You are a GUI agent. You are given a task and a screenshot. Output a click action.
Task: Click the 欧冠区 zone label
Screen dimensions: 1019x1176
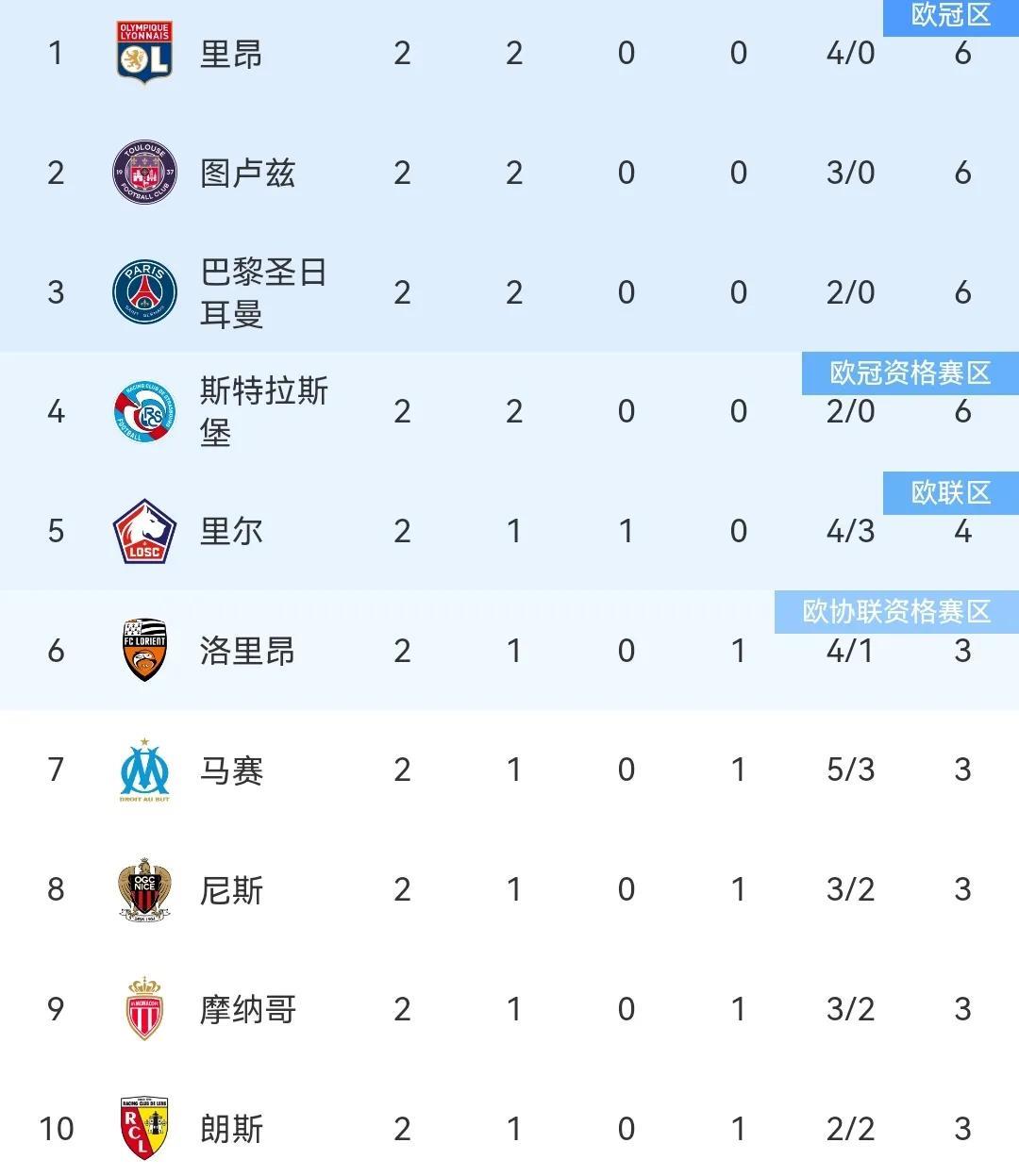(950, 16)
